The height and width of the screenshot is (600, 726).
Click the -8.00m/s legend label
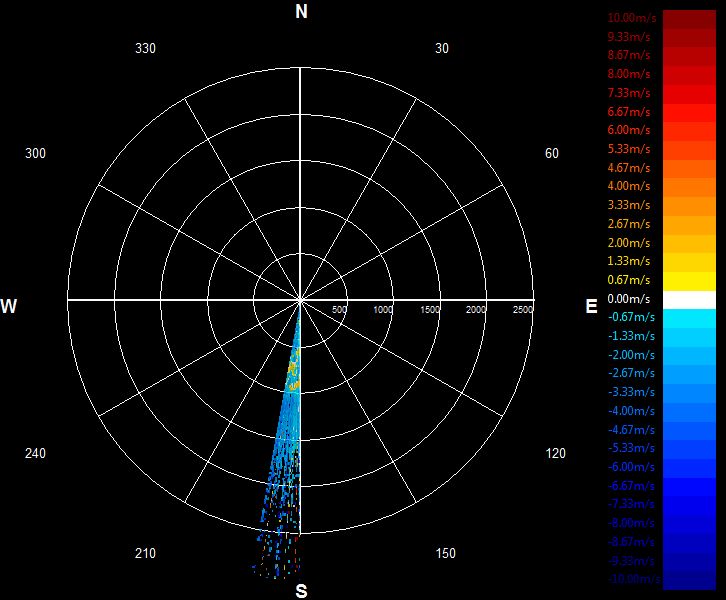[632, 523]
